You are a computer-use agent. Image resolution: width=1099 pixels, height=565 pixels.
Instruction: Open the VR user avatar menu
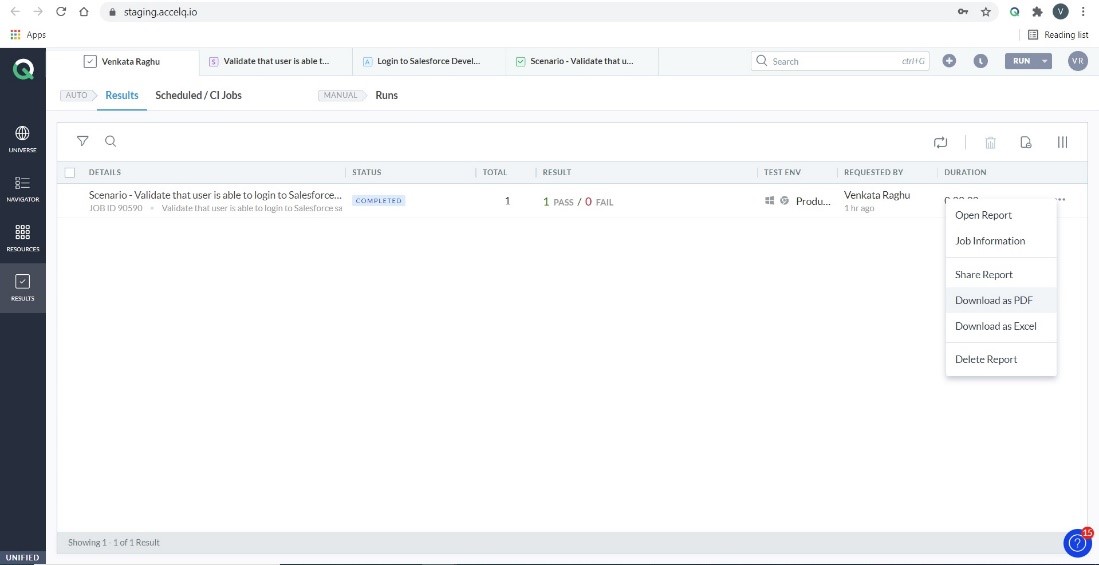(1077, 61)
